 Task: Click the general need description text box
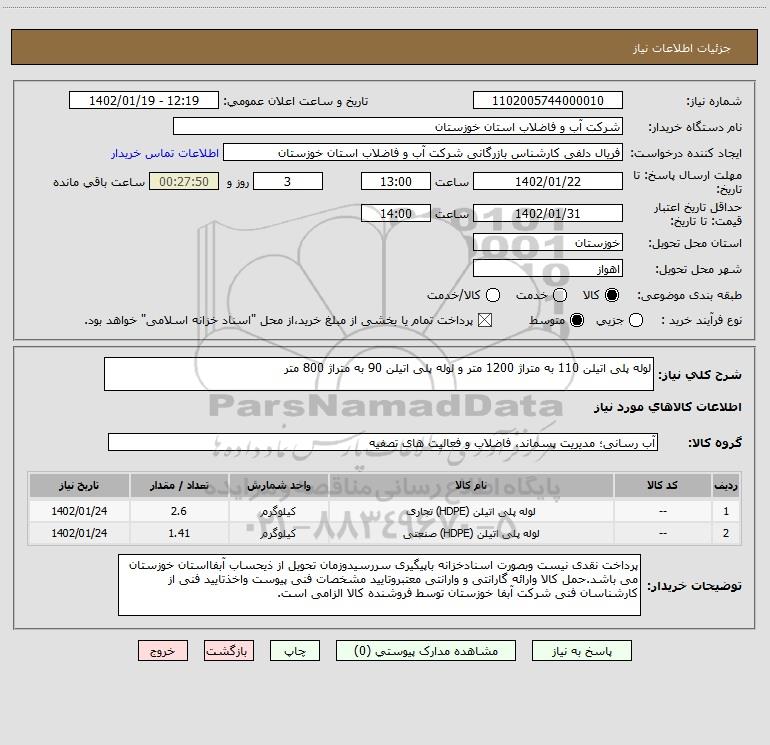click(379, 374)
